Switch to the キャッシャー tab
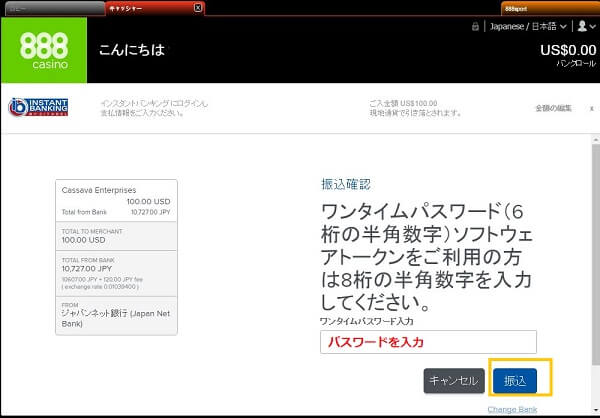 coord(150,7)
